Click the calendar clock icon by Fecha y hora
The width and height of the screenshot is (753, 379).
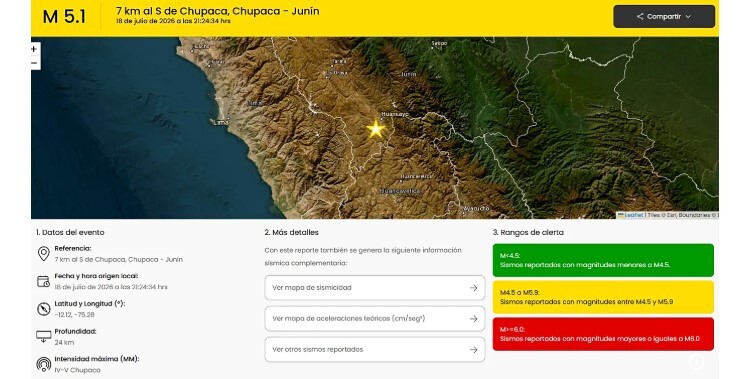[x=43, y=281]
